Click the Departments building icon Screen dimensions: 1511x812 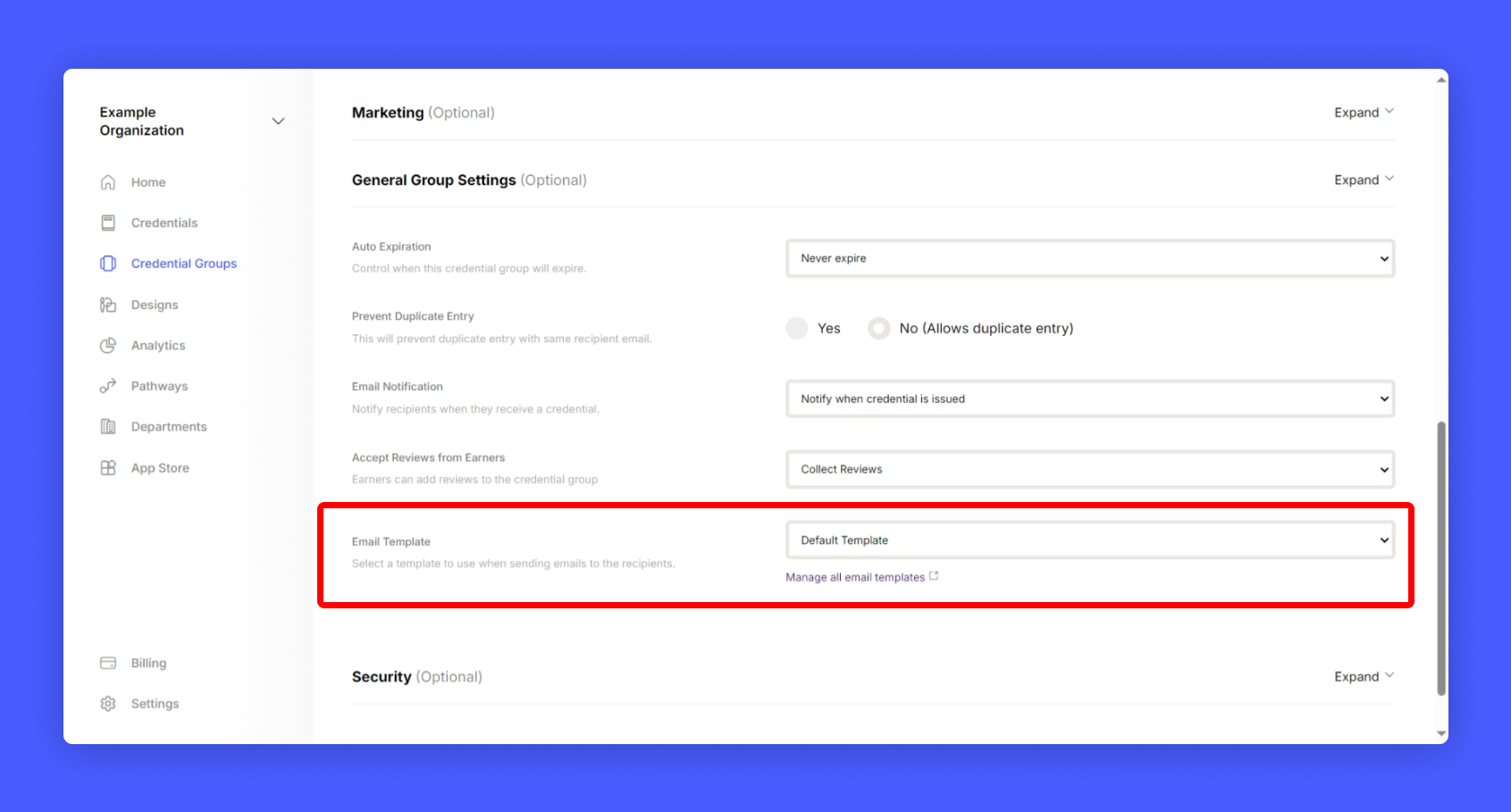108,427
